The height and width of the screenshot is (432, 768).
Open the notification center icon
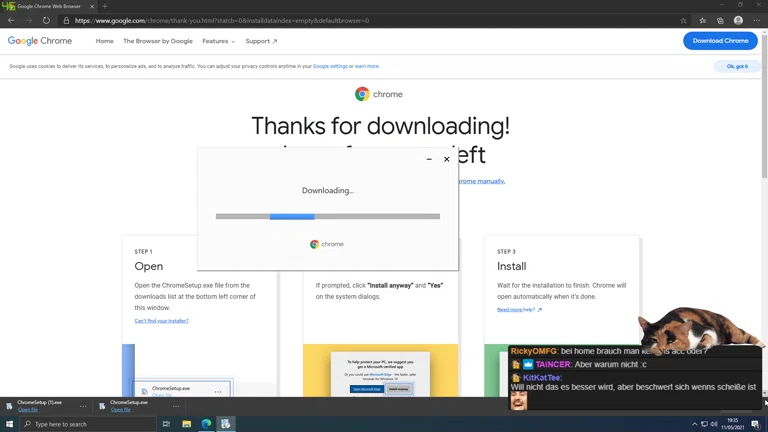[x=756, y=424]
